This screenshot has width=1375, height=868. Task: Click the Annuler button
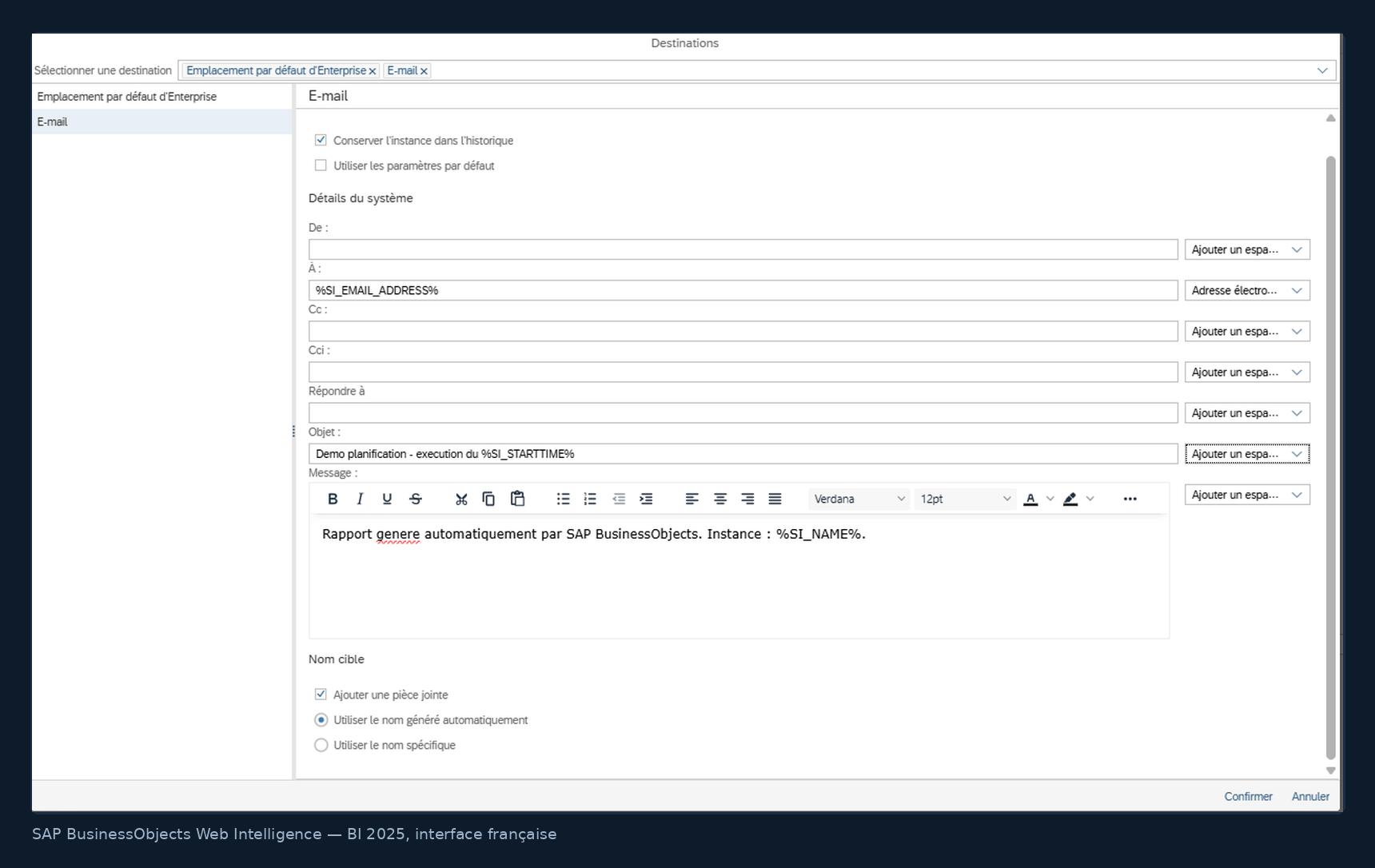pos(1310,796)
